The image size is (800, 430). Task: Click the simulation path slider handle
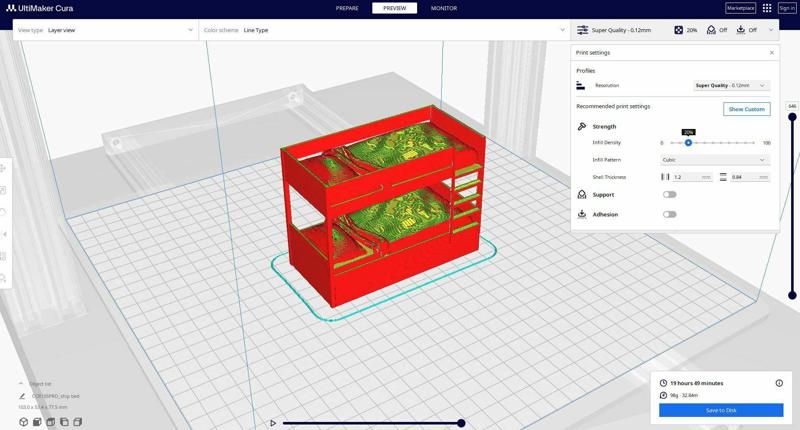(461, 423)
